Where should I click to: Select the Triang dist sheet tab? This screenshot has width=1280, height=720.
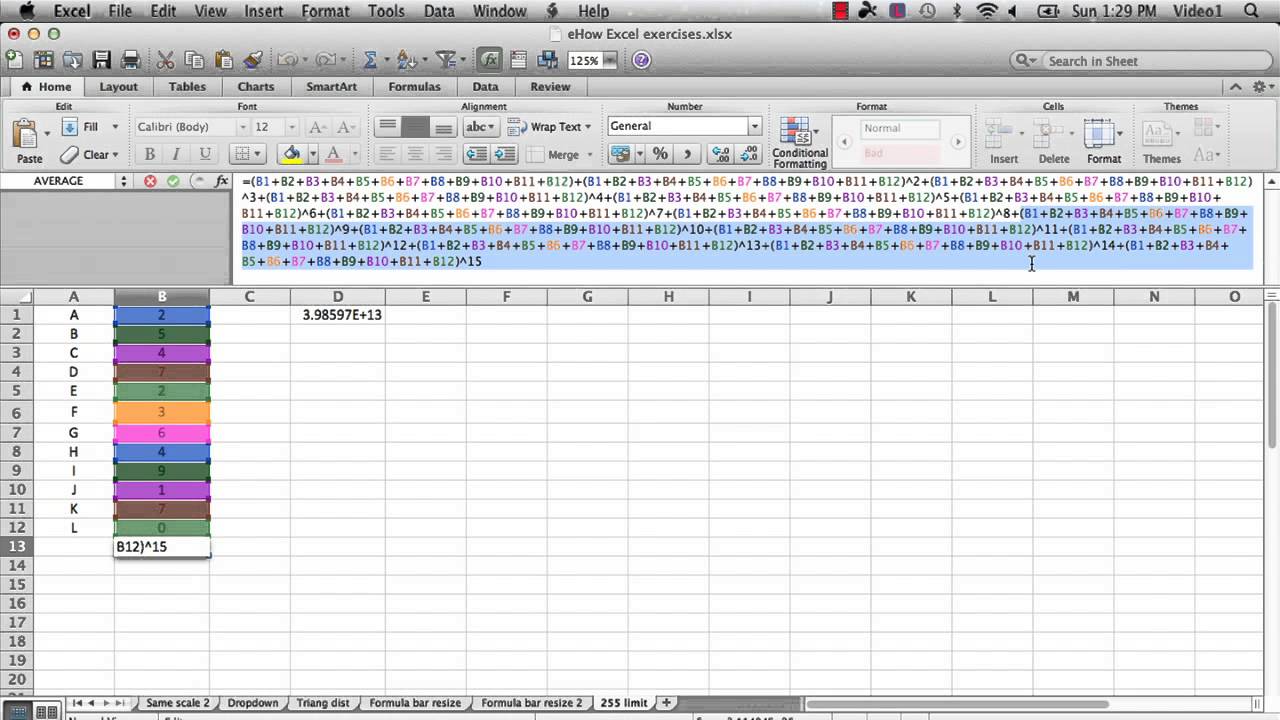pos(322,703)
